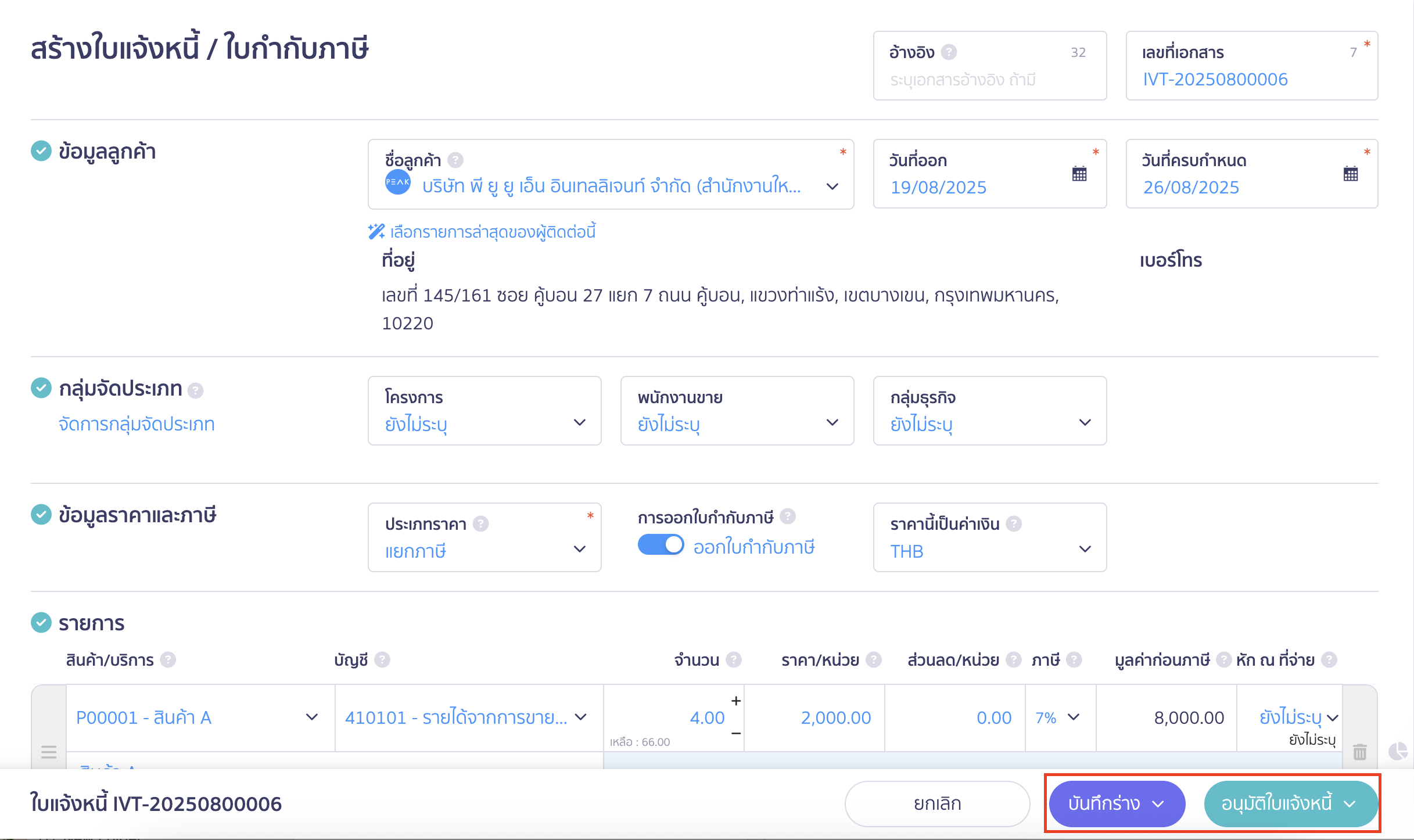Open the 7% tax dropdown
Screen dimensions: 1414x840
tap(1060, 718)
